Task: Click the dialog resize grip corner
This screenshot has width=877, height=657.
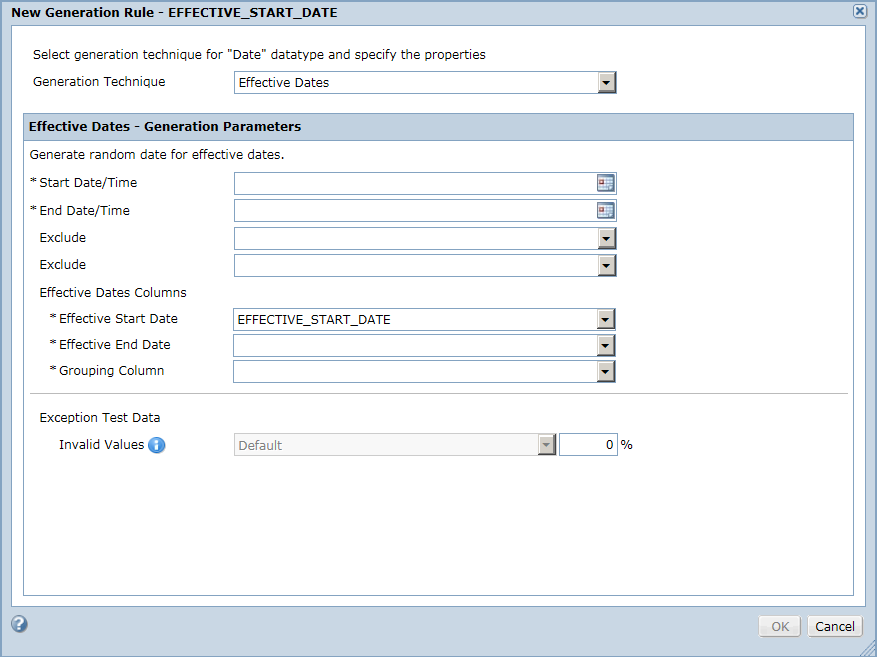Action: tap(869, 649)
